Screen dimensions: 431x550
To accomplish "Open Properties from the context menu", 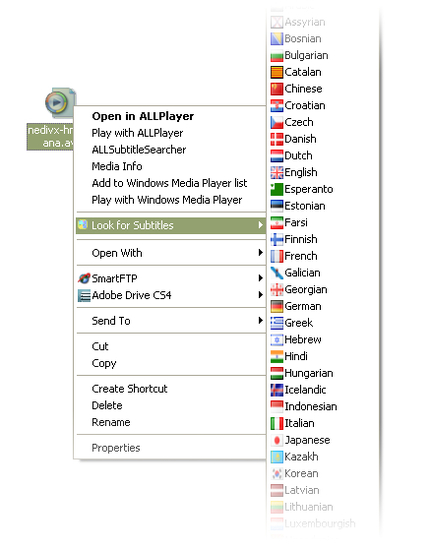I will point(116,448).
